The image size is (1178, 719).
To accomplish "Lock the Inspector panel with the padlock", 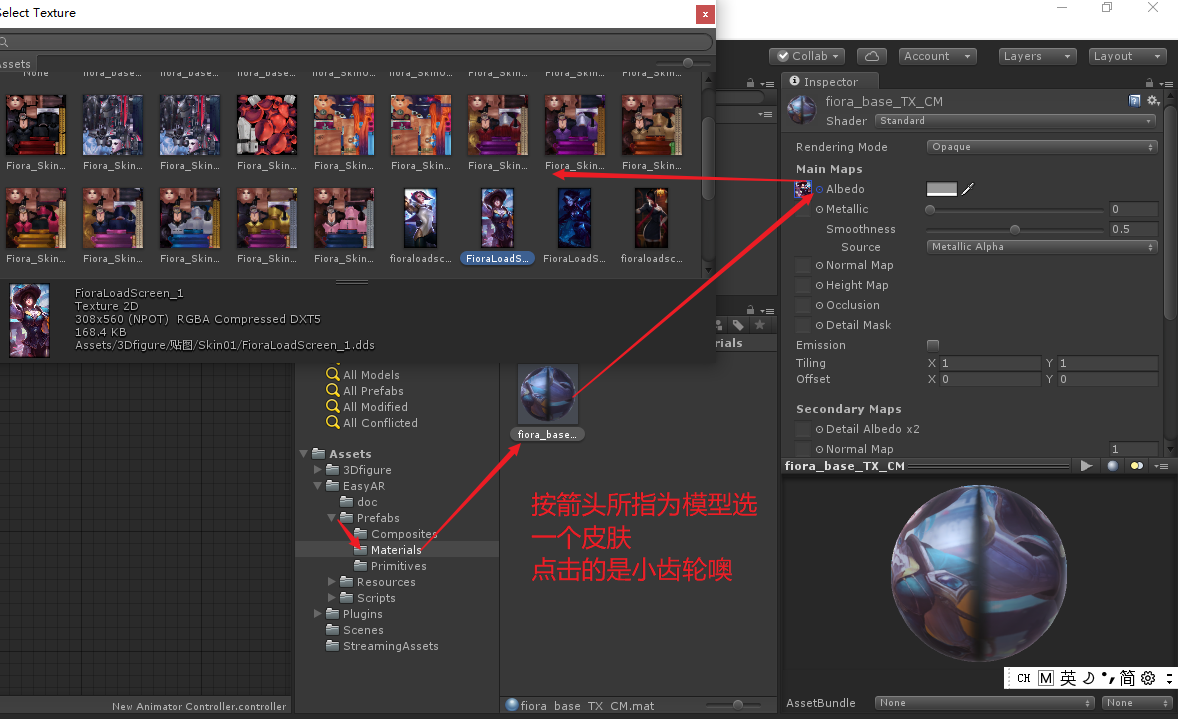I will [1149, 83].
